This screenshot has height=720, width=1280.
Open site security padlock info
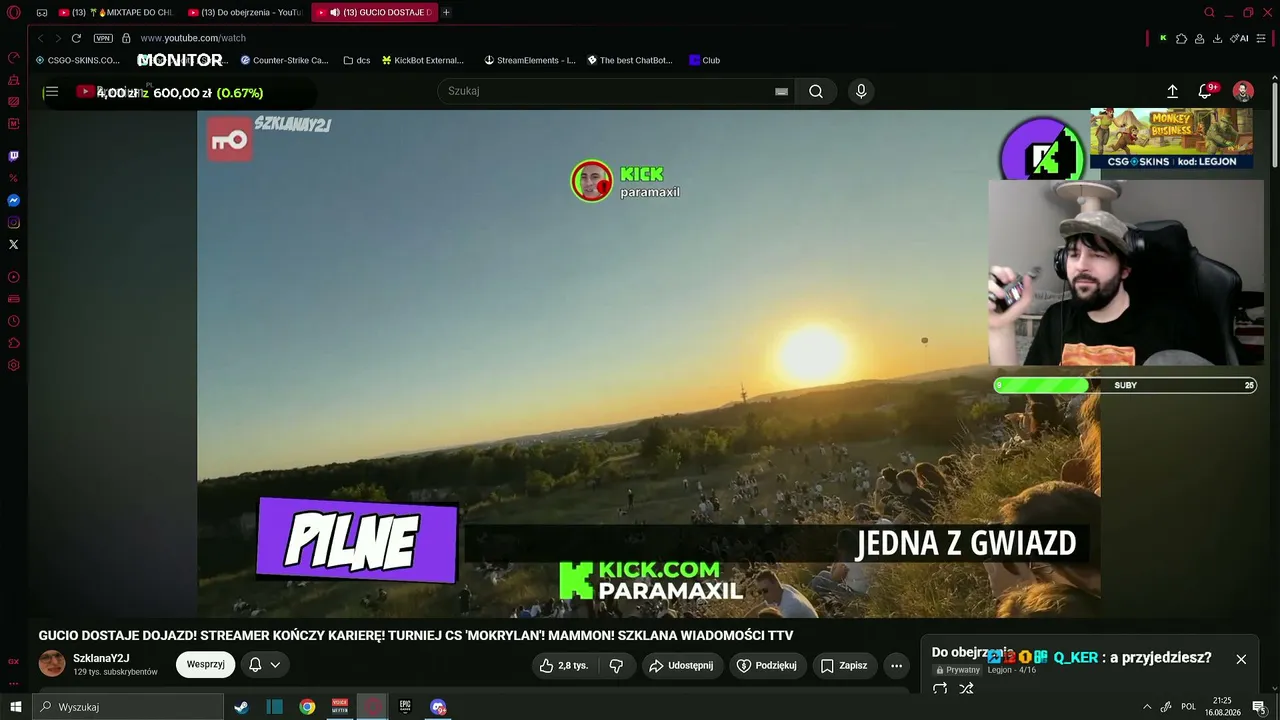[126, 38]
